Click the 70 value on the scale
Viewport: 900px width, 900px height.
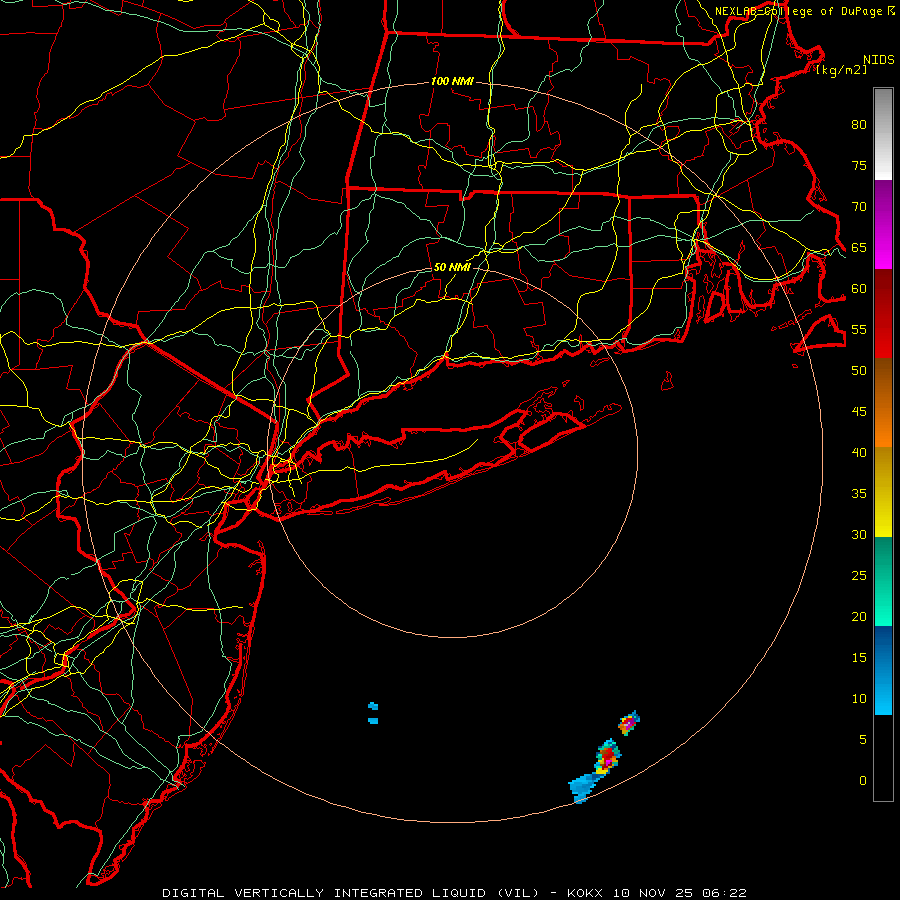tap(859, 207)
